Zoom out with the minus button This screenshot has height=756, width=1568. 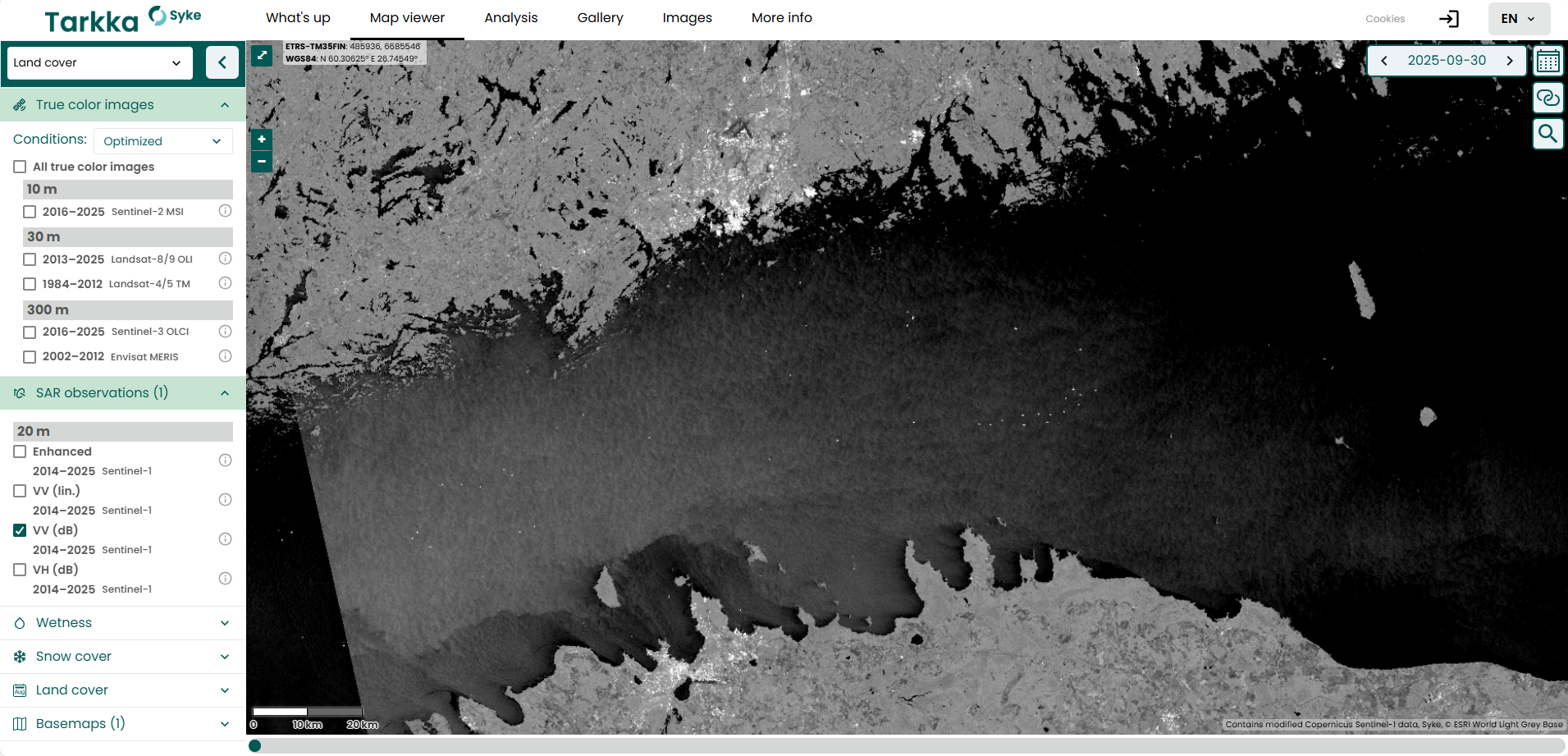pos(262,162)
